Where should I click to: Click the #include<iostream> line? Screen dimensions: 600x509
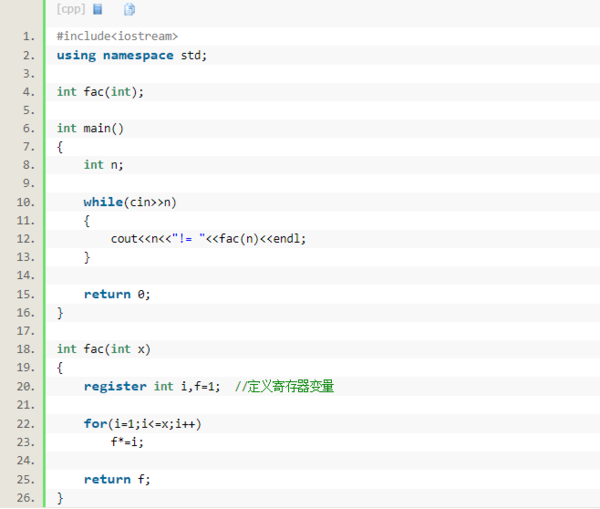click(x=117, y=36)
